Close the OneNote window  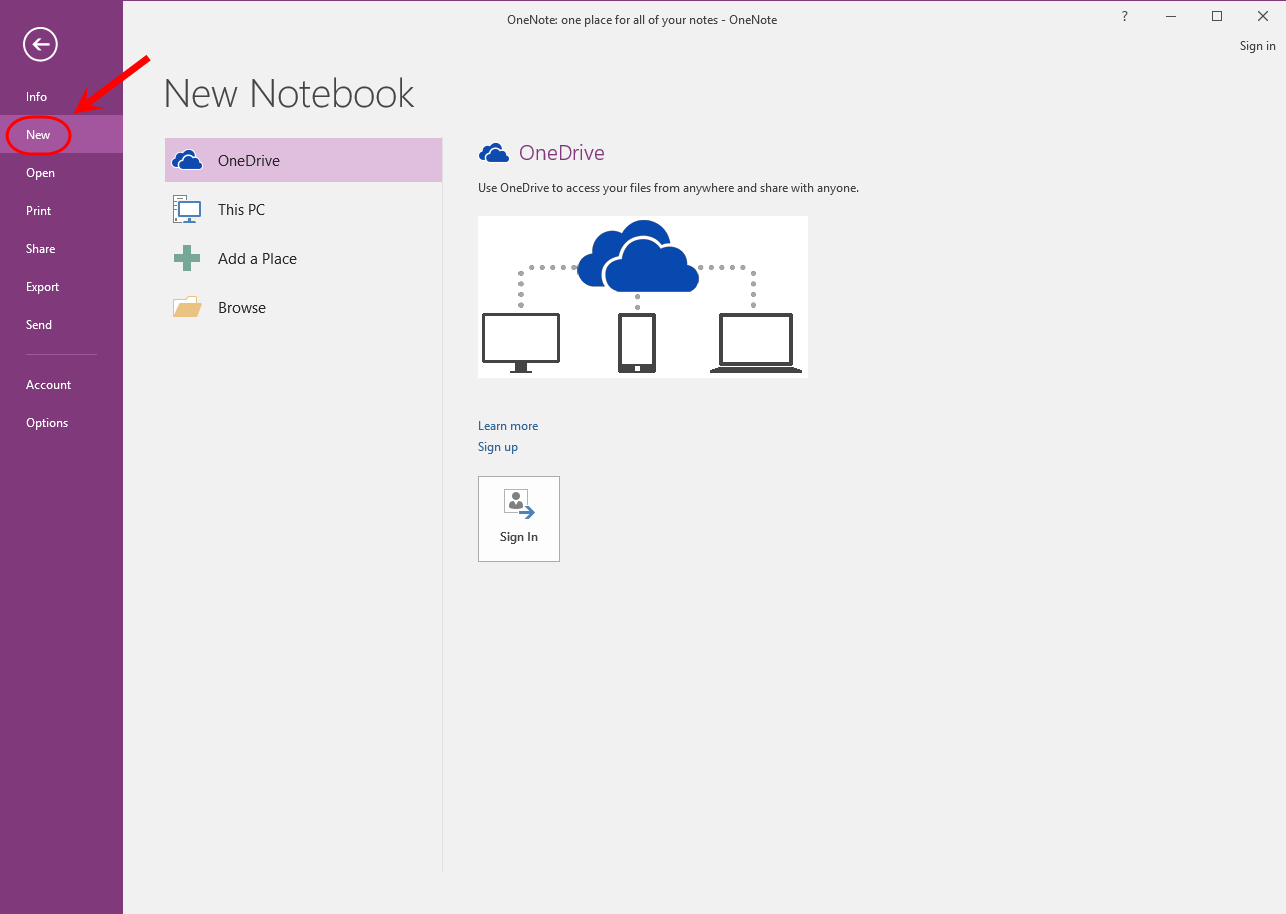[x=1263, y=16]
